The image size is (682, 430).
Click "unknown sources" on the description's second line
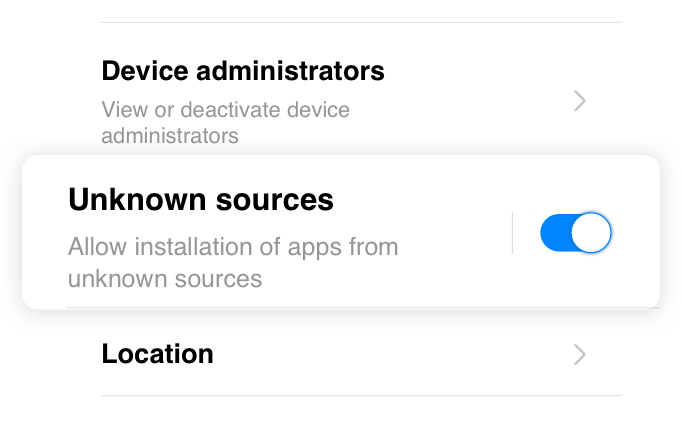(x=165, y=278)
